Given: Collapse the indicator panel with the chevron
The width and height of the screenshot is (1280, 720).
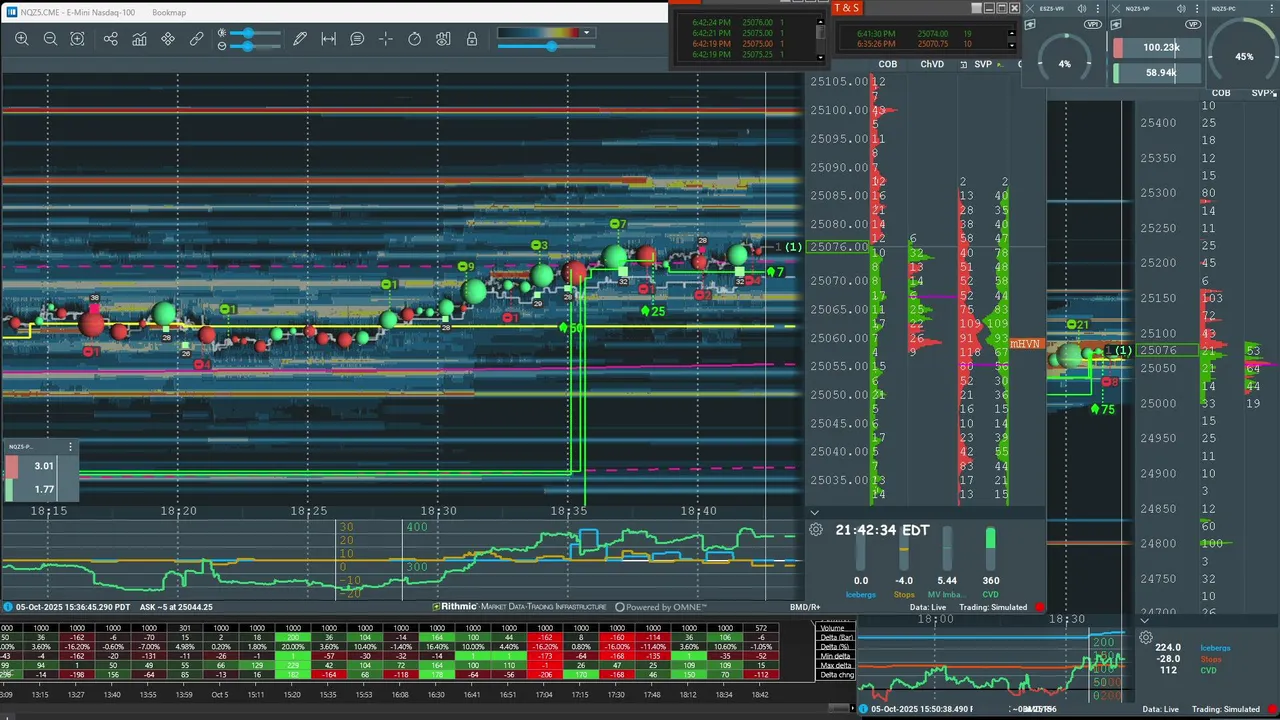Looking at the screenshot, I should [814, 512].
